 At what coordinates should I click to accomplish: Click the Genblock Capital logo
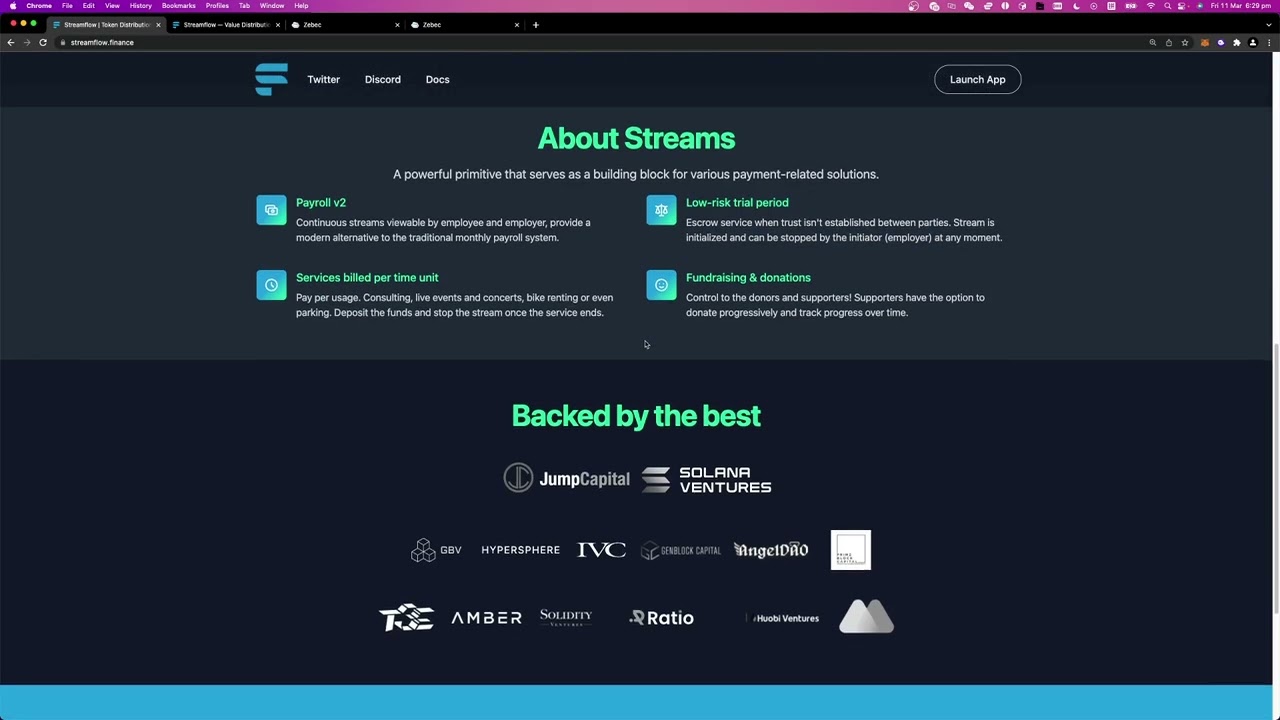pos(681,550)
